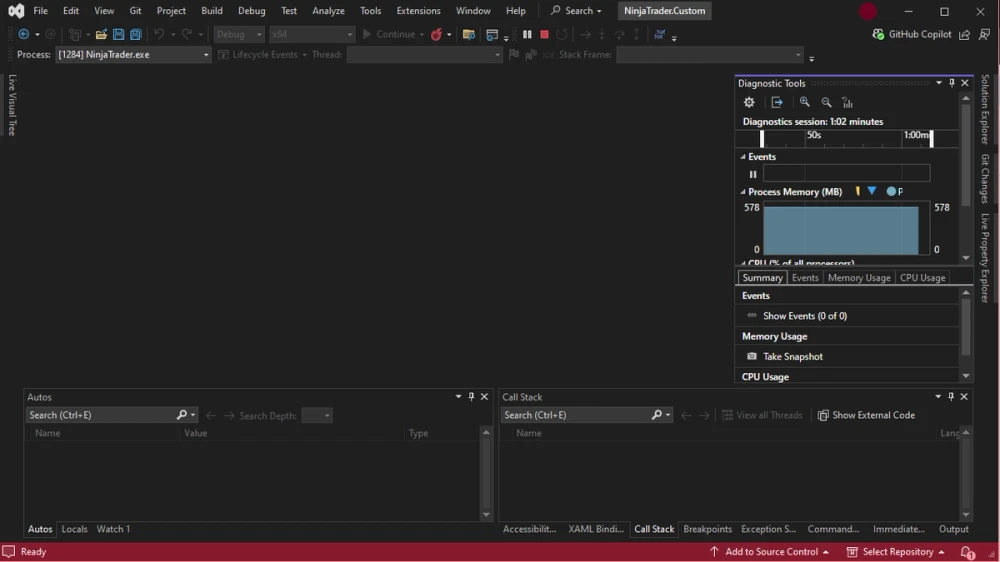Click the 1:00min timeline selection handle

931,138
